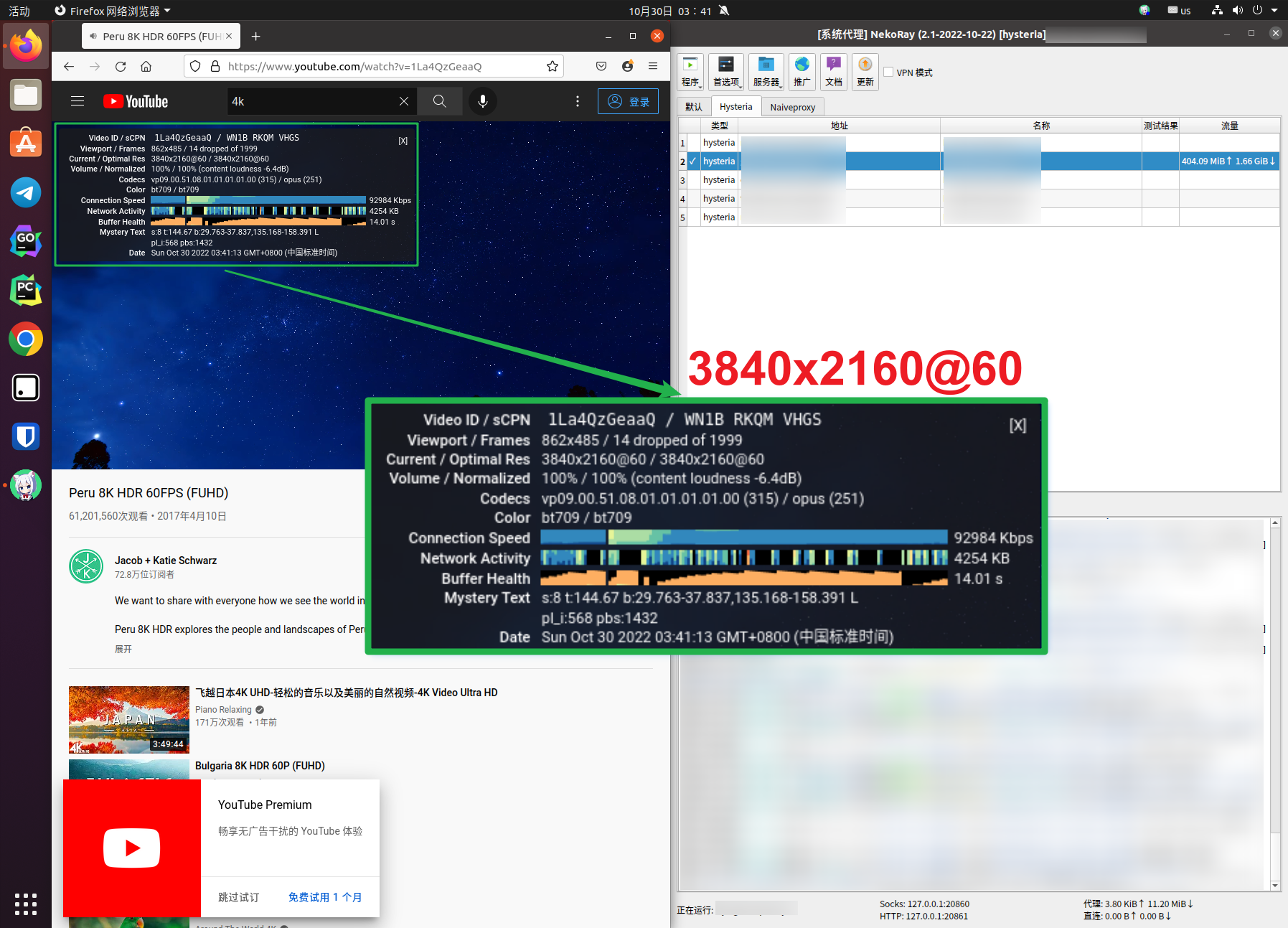Clear the 4k search query

(x=403, y=101)
